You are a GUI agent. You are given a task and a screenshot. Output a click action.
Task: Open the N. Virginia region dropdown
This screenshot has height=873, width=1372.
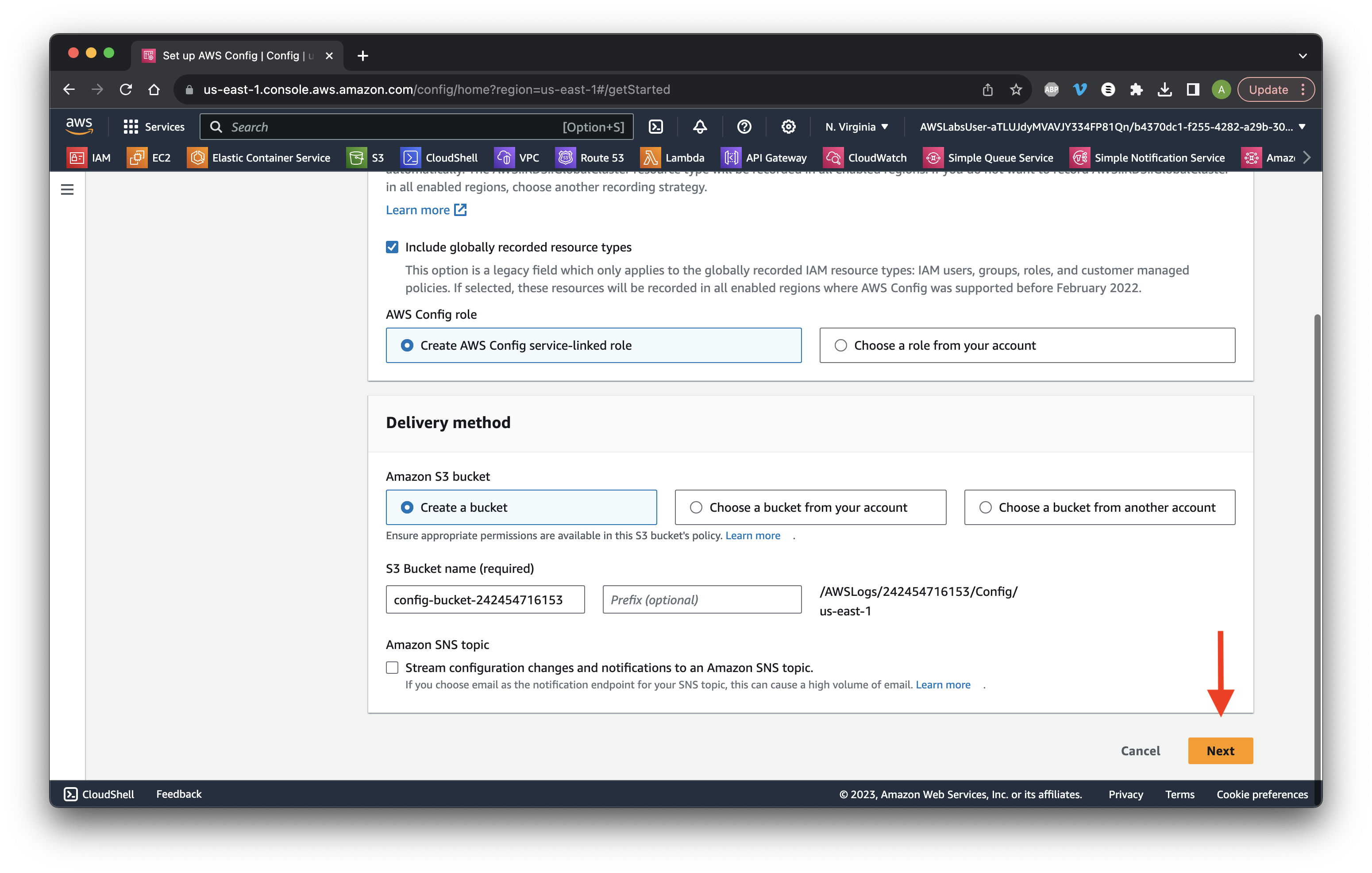coord(856,127)
